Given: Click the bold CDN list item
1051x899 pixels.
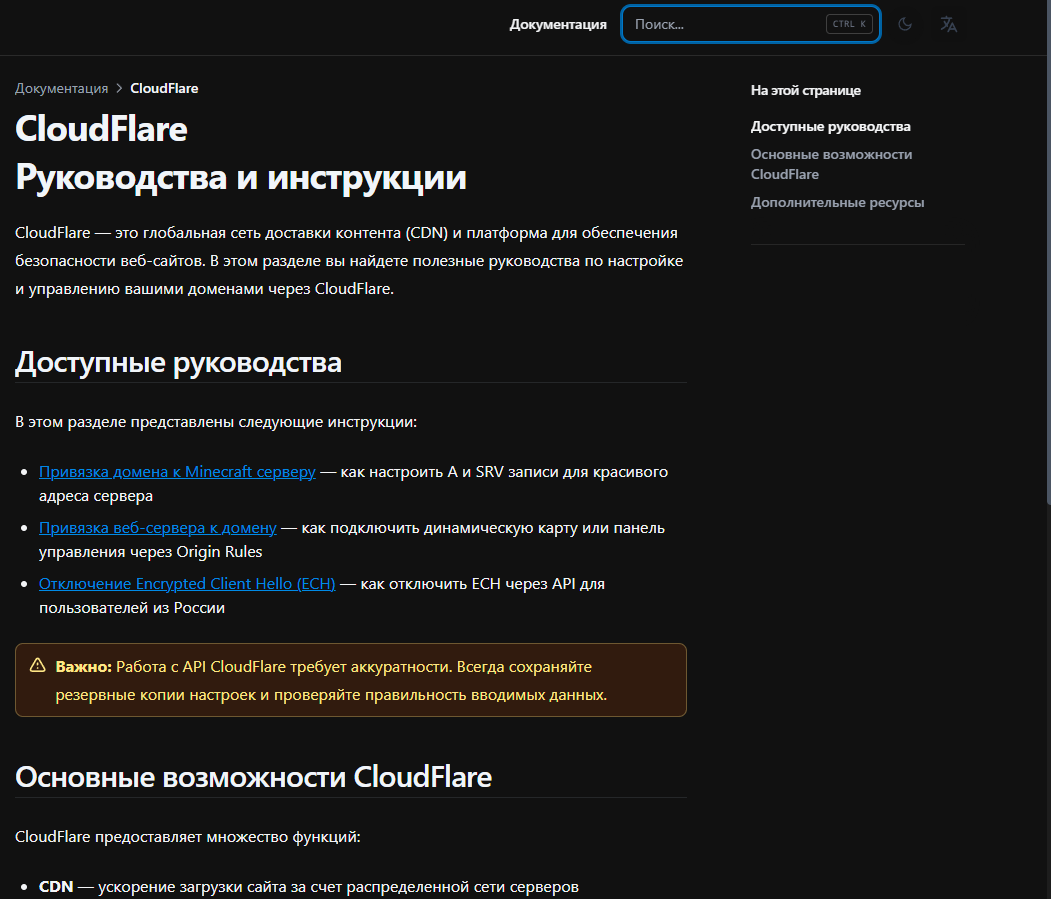Looking at the screenshot, I should (x=54, y=886).
